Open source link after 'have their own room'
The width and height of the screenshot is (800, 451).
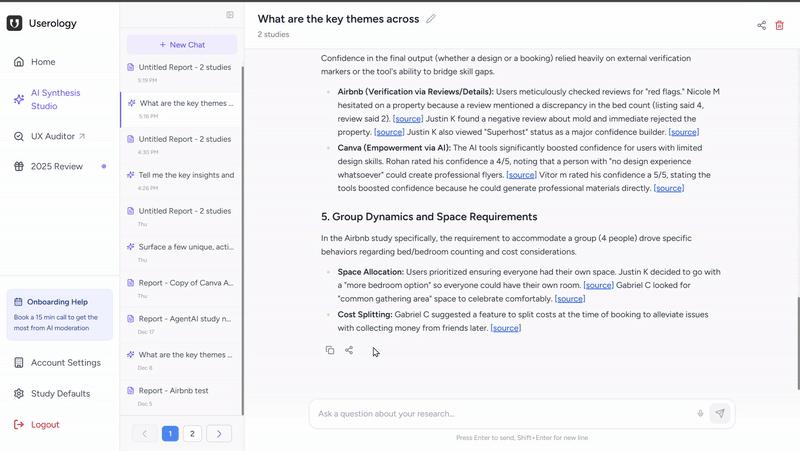click(598, 285)
